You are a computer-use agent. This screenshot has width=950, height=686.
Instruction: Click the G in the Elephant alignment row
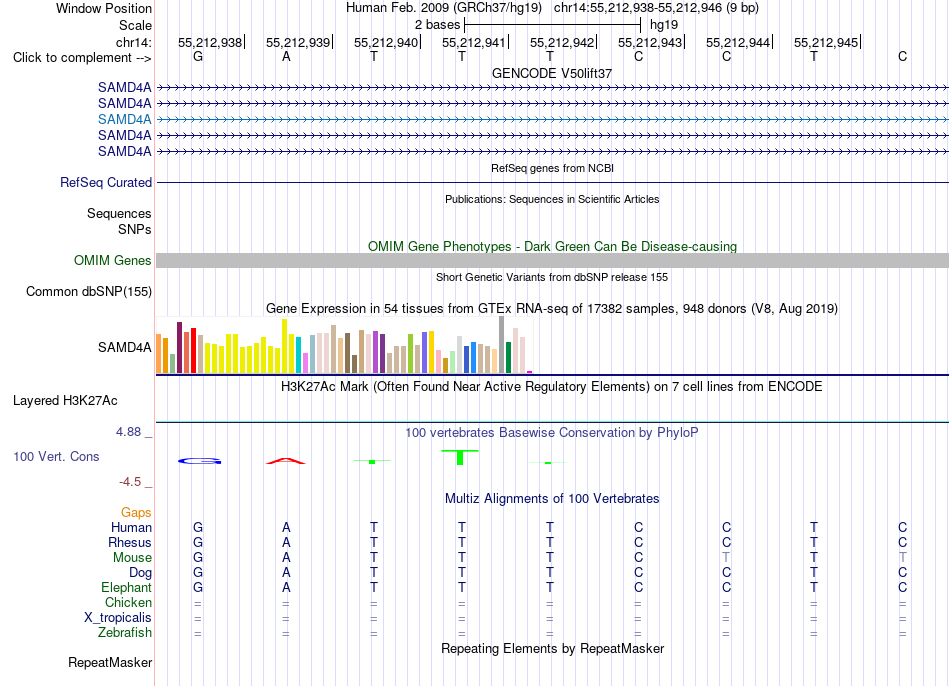(198, 588)
